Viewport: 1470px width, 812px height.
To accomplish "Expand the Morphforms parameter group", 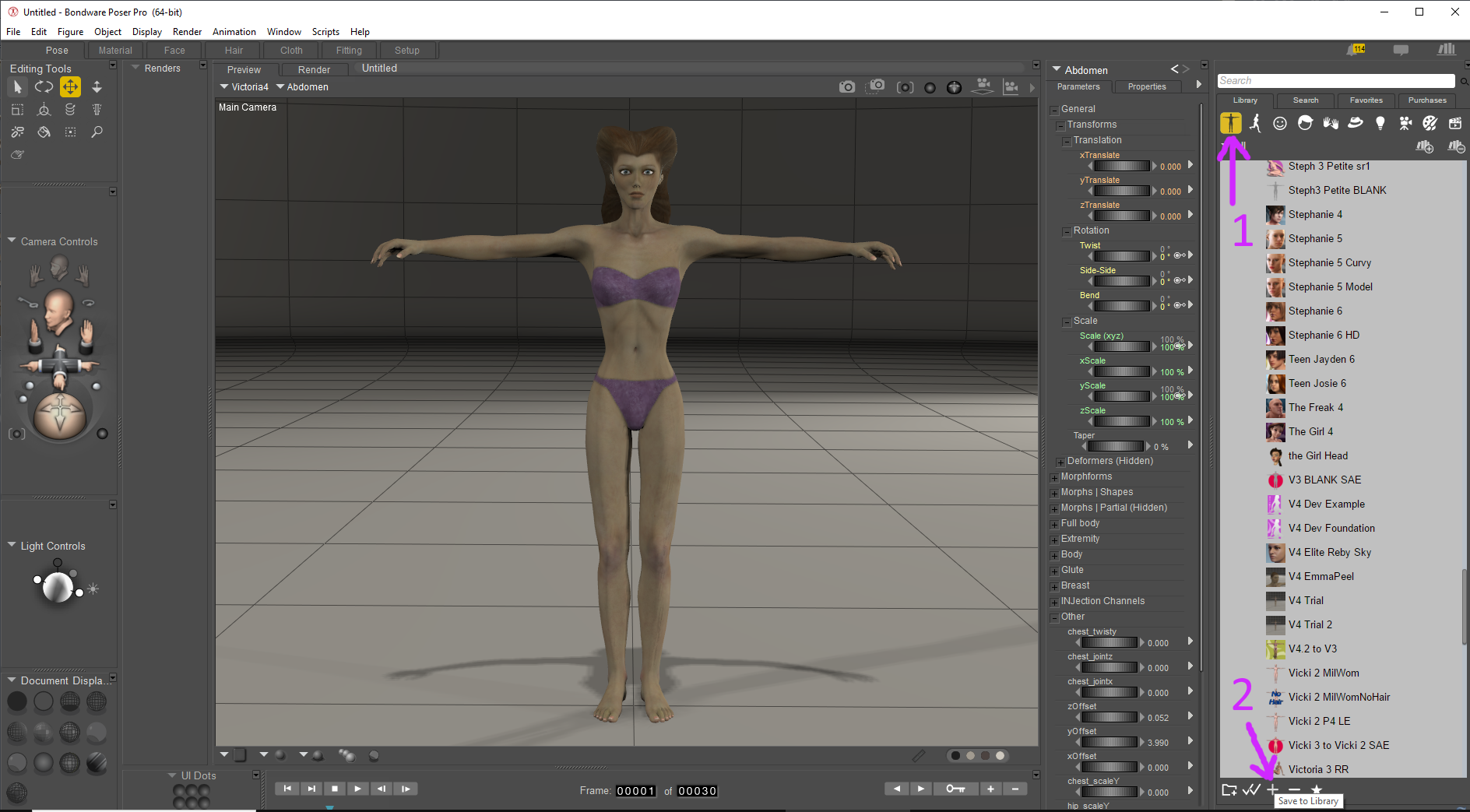I will point(1054,478).
